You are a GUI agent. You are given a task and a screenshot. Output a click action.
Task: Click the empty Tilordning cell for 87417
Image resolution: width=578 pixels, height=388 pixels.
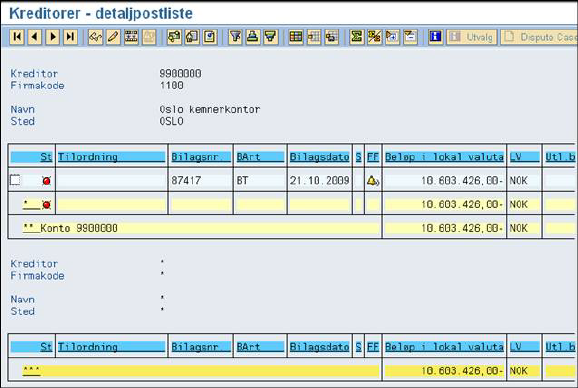111,181
